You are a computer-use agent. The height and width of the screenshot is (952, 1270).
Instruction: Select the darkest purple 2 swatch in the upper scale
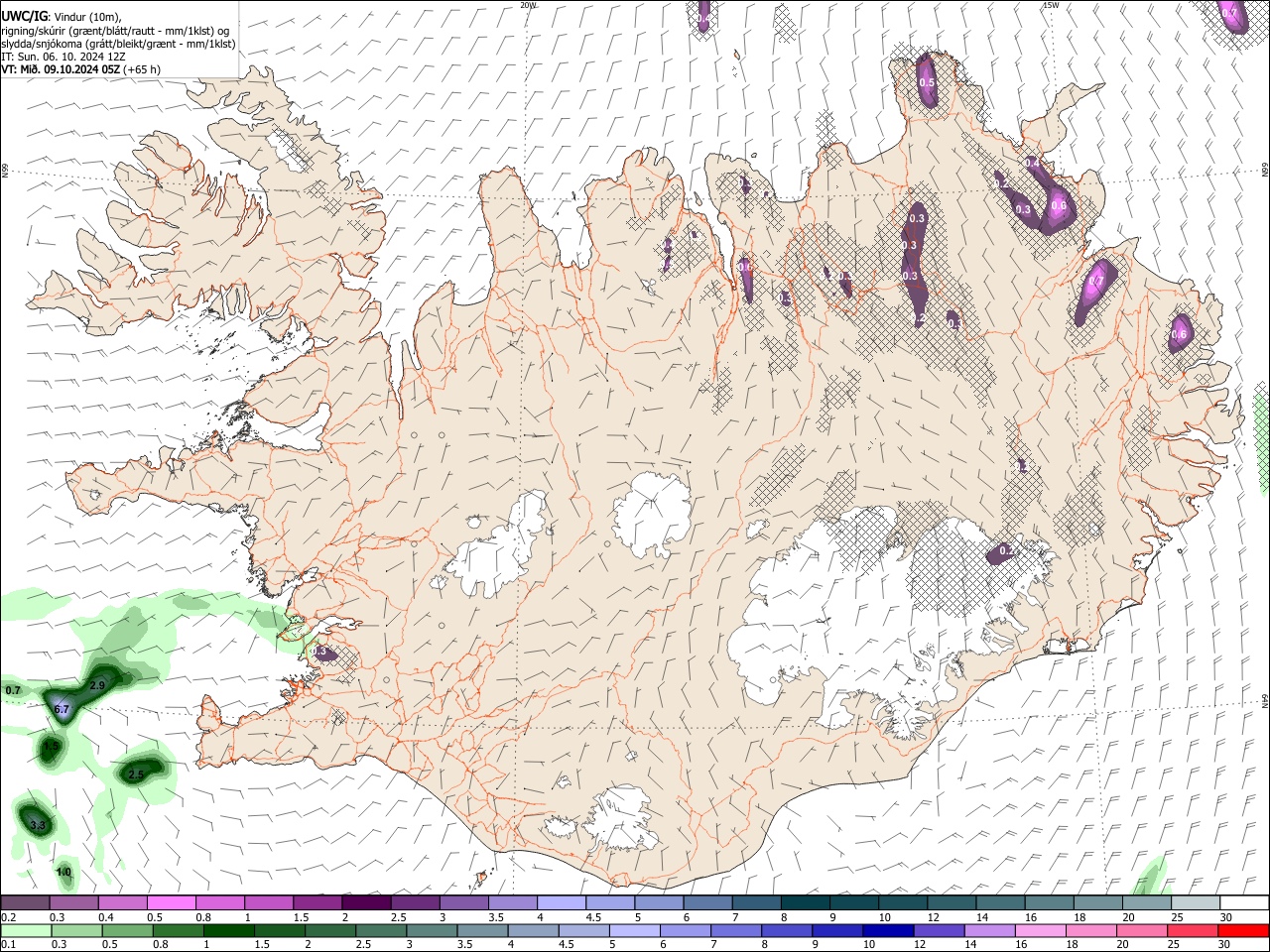click(x=365, y=902)
